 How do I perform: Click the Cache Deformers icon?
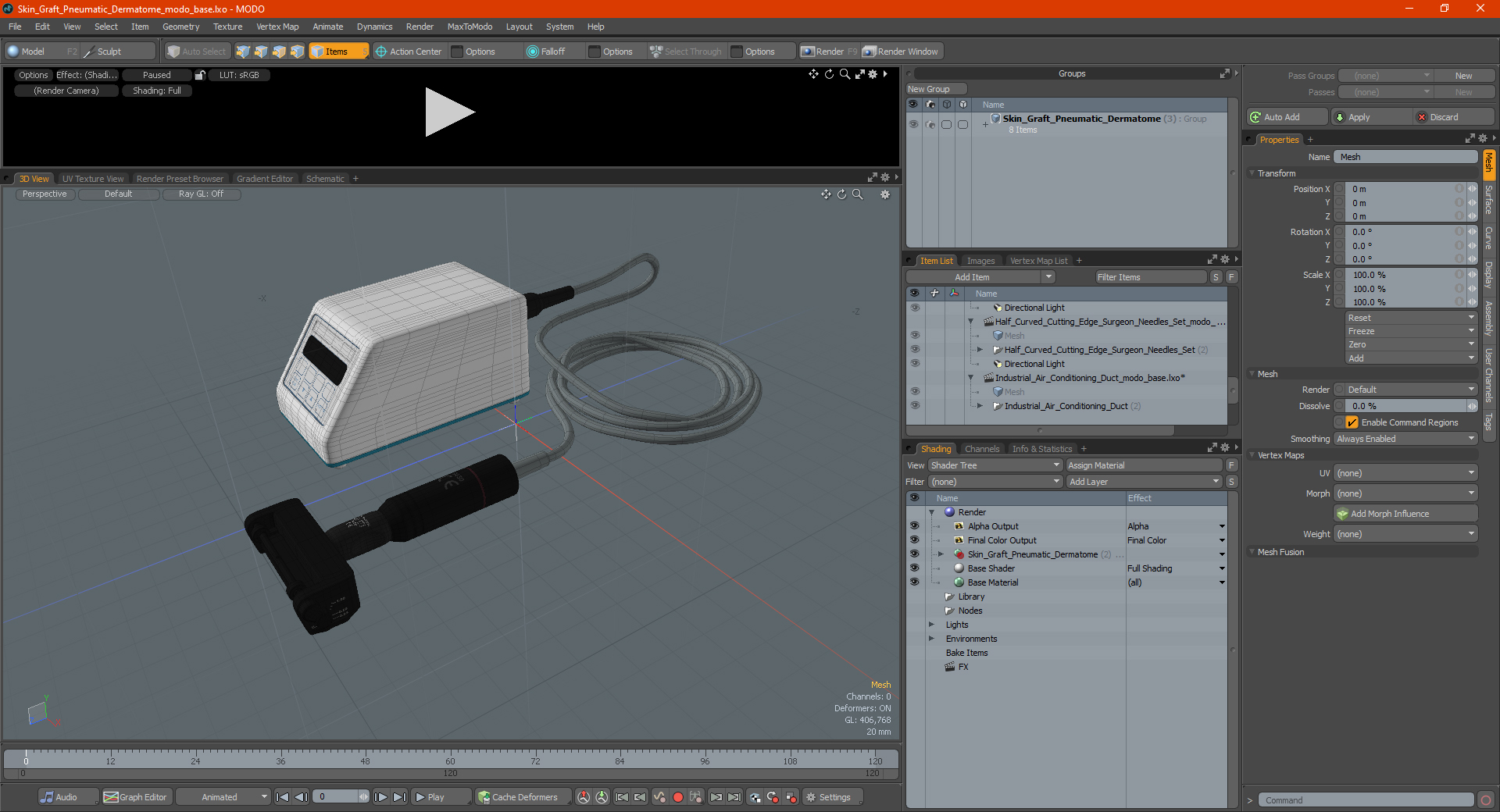point(484,797)
